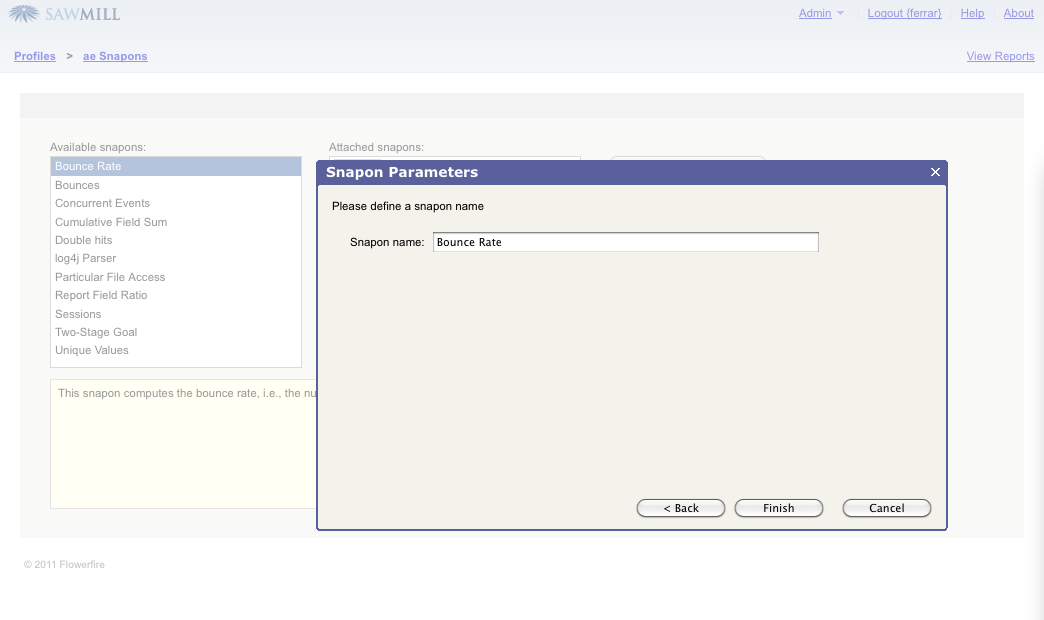Open the ae Snapons breadcrumb link
Image resolution: width=1044 pixels, height=620 pixels.
point(115,56)
